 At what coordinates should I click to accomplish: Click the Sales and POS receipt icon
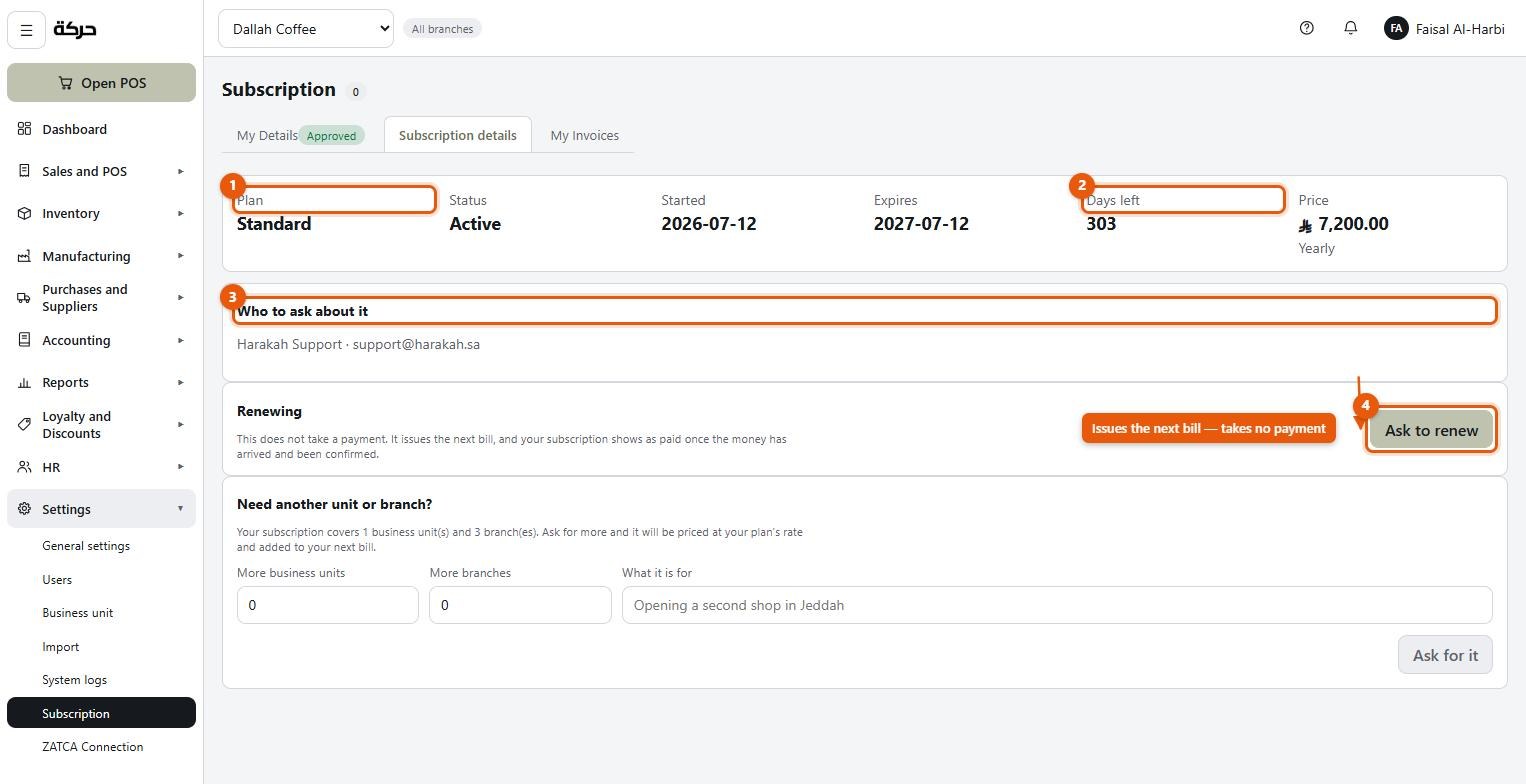24,171
